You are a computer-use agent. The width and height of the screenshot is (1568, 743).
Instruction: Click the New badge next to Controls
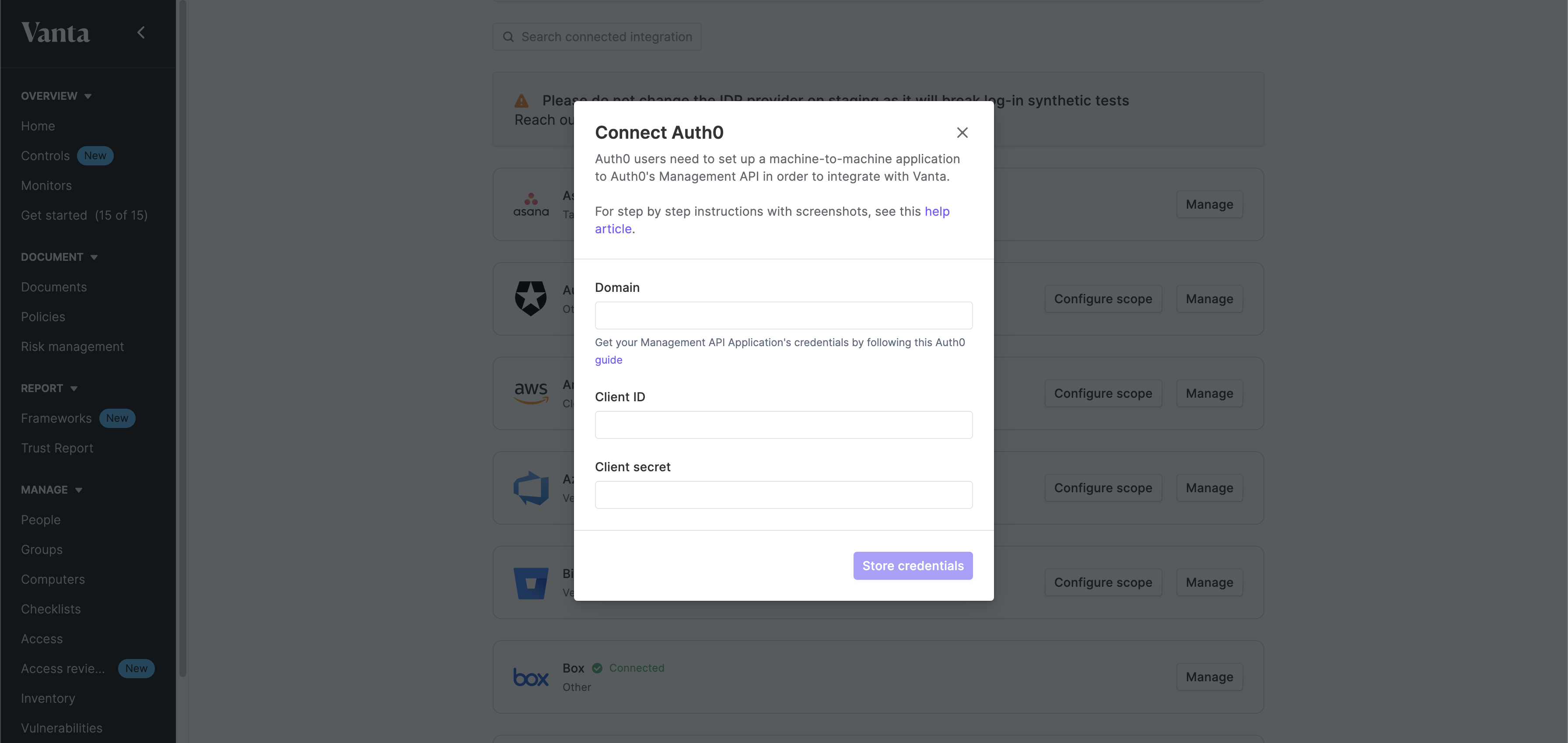95,156
